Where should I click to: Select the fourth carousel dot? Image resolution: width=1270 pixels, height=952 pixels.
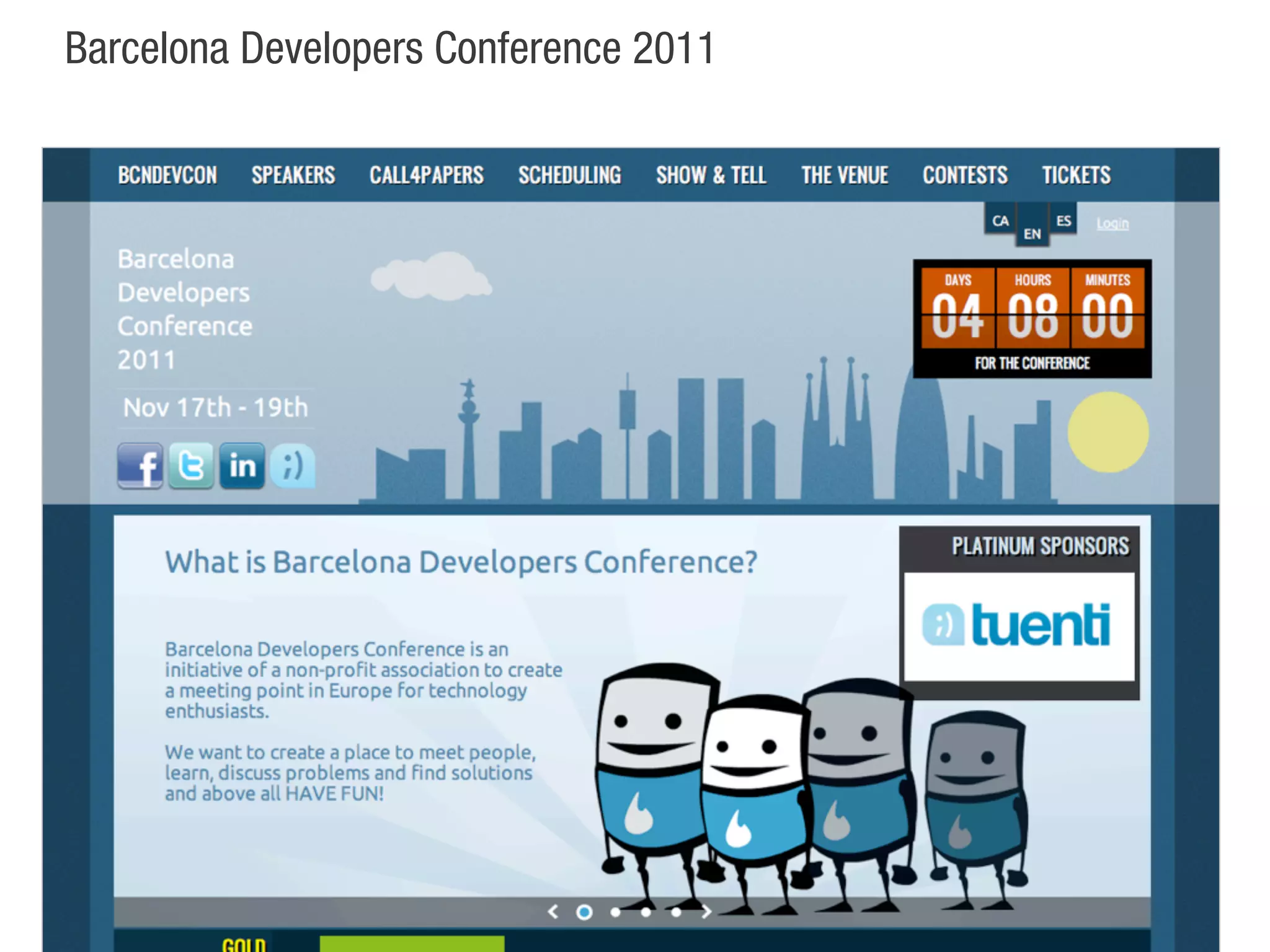click(x=676, y=912)
